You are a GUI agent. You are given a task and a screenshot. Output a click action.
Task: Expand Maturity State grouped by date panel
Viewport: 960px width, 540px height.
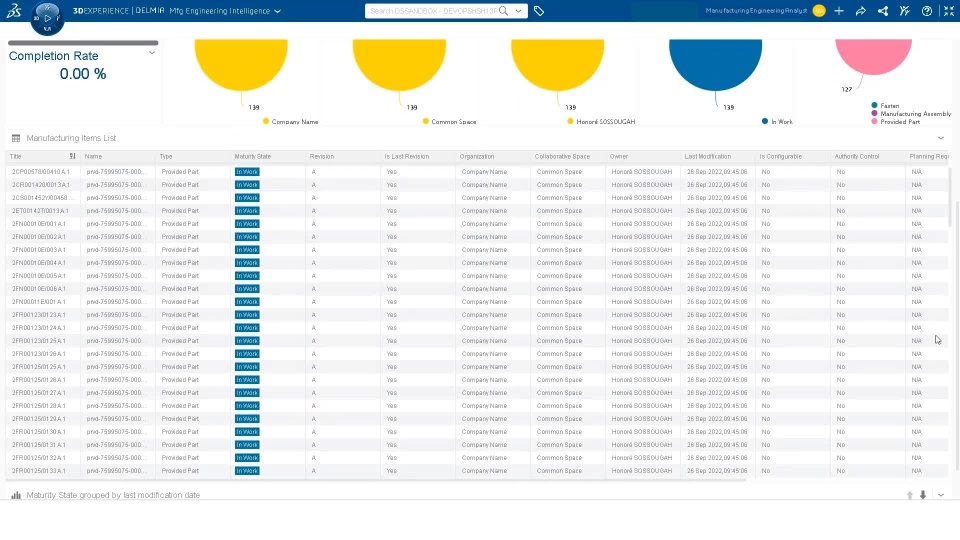[x=941, y=495]
